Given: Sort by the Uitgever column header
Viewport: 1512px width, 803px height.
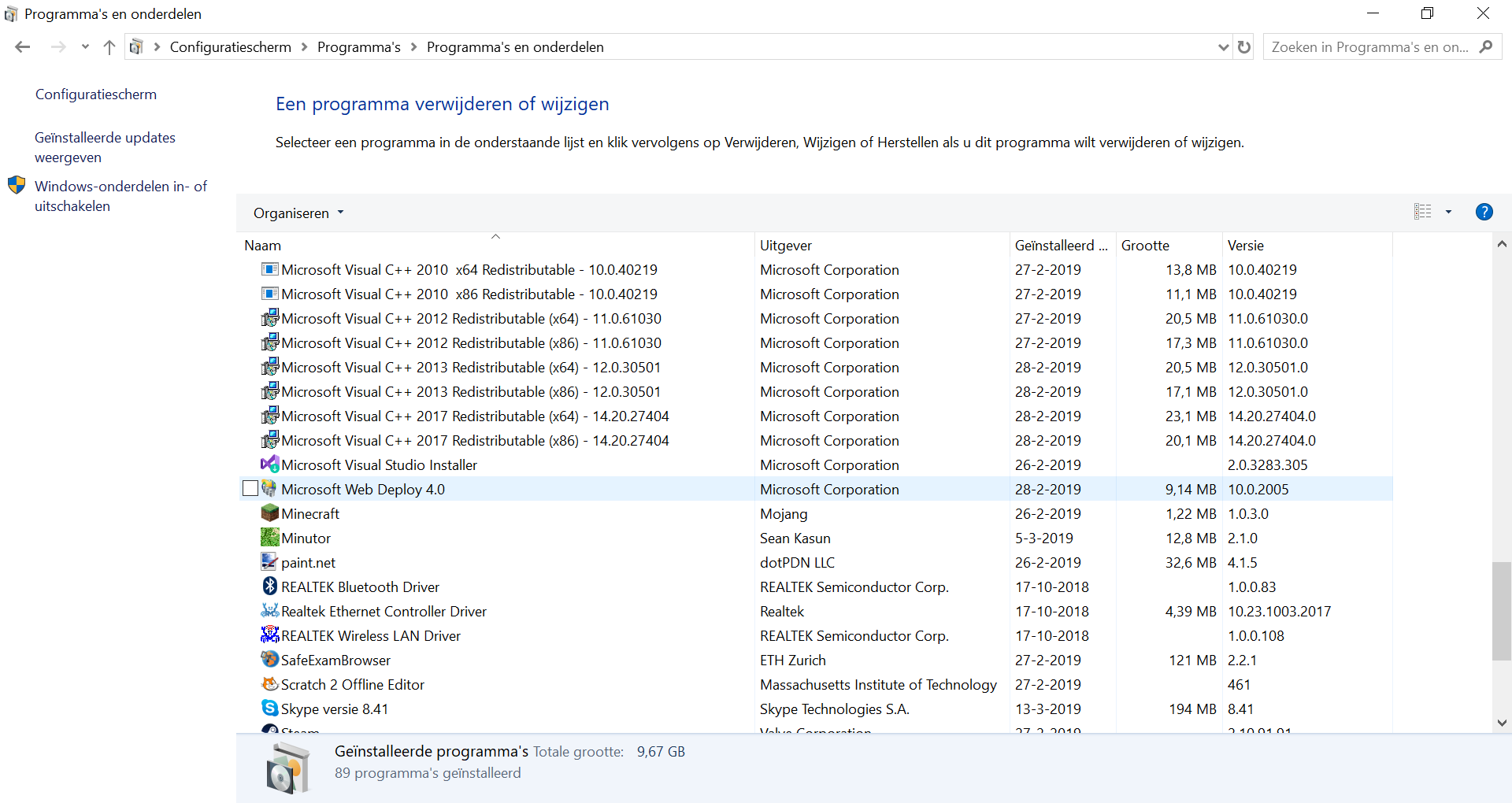Looking at the screenshot, I should point(882,245).
